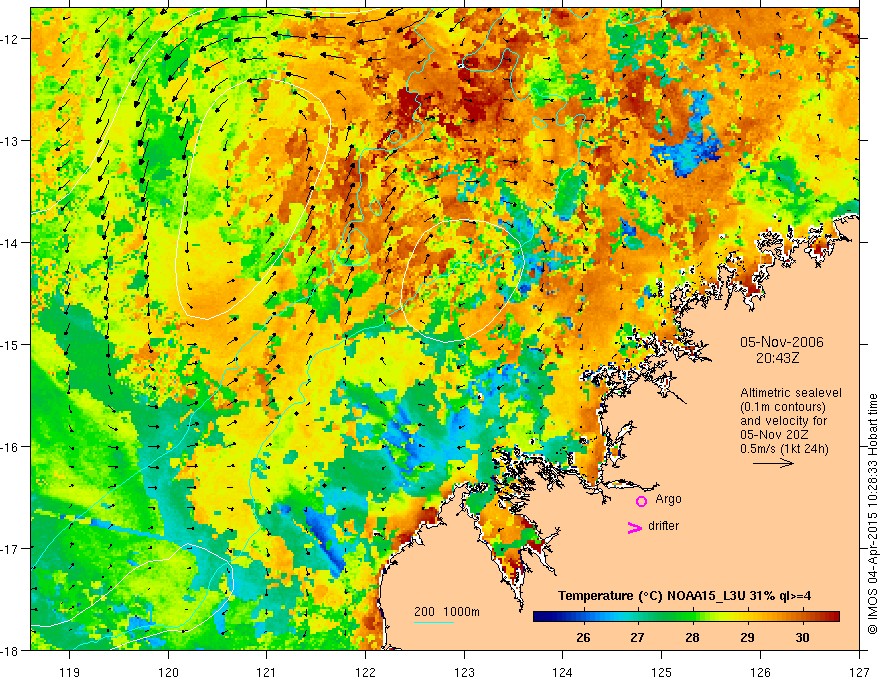This screenshot has width=880, height=680.
Task: Click the longitude axis label 127
Action: [x=859, y=672]
